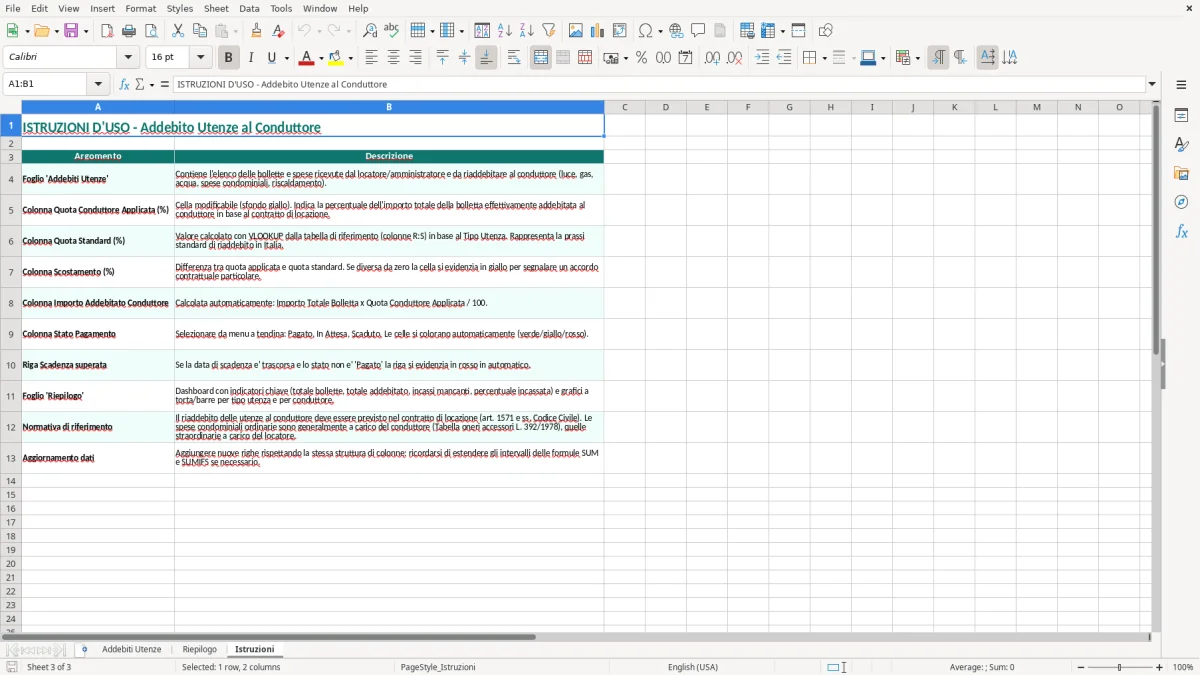Apply the yellow background color swatch
The height and width of the screenshot is (675, 1200).
tap(336, 58)
